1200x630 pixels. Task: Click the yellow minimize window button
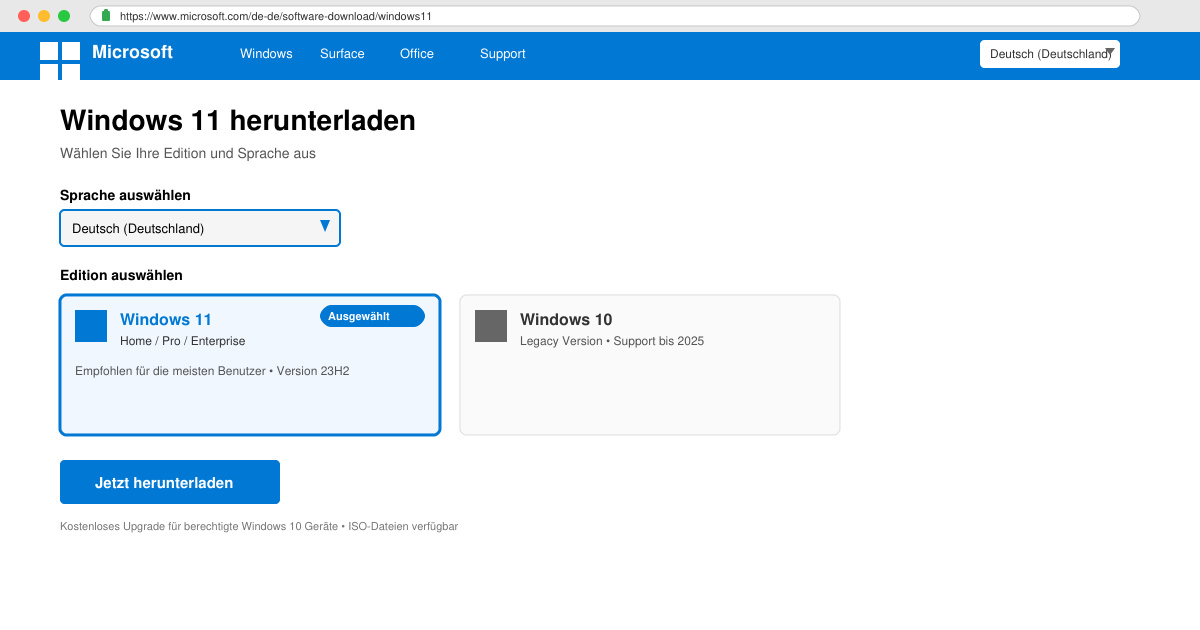click(44, 16)
